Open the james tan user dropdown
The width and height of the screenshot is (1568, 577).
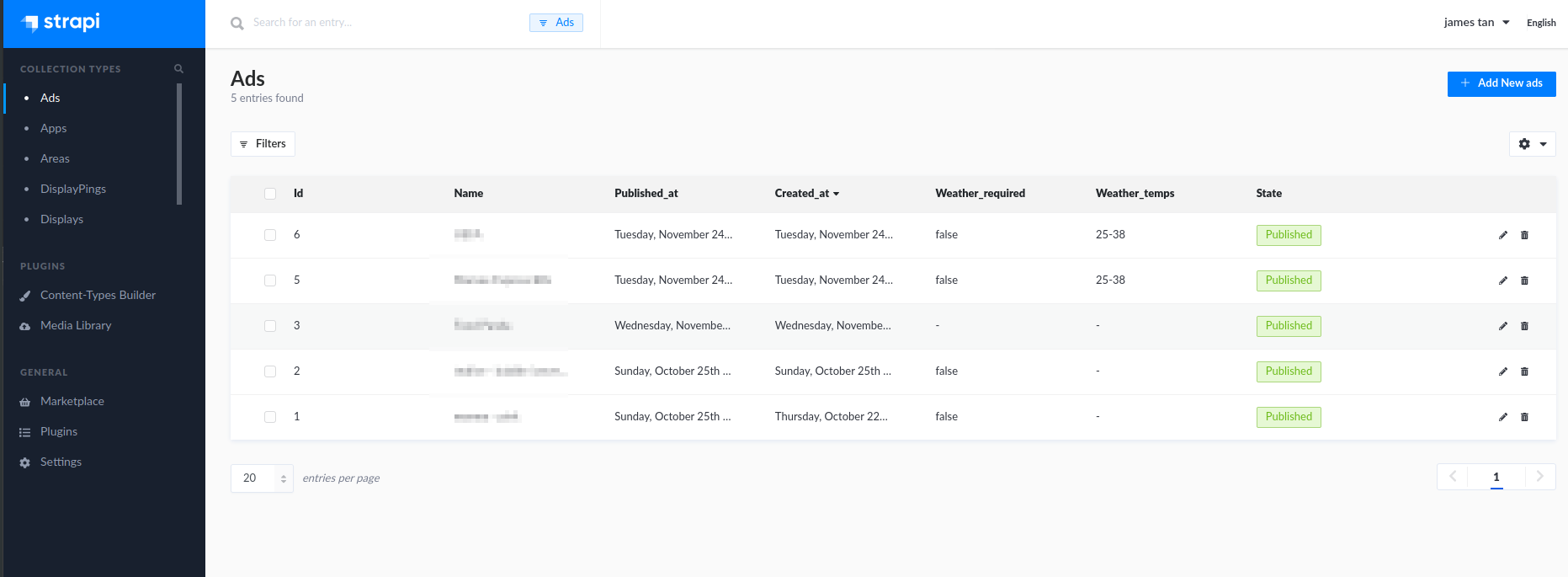point(1476,23)
